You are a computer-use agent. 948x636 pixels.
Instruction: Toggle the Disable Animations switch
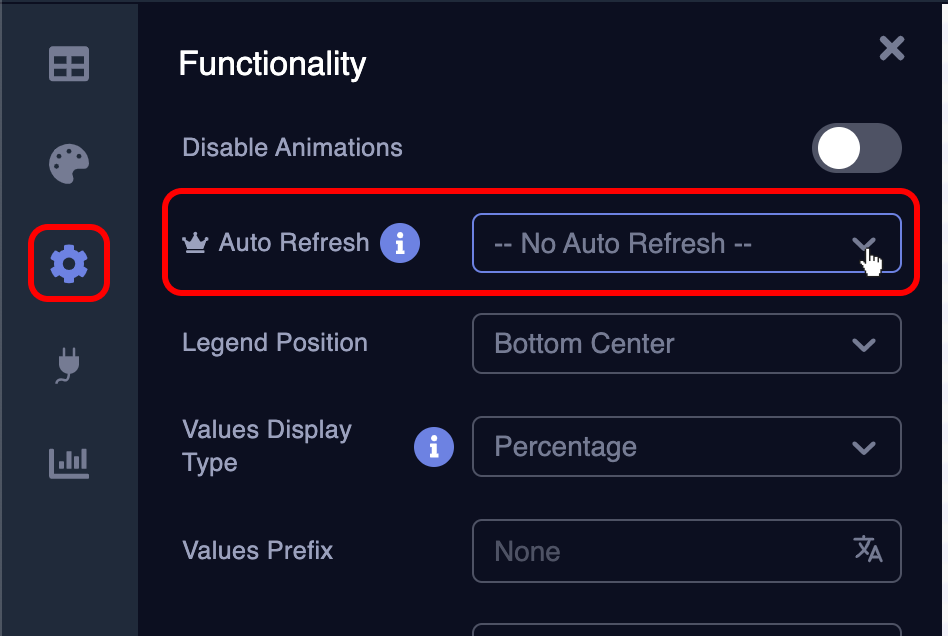(x=857, y=147)
